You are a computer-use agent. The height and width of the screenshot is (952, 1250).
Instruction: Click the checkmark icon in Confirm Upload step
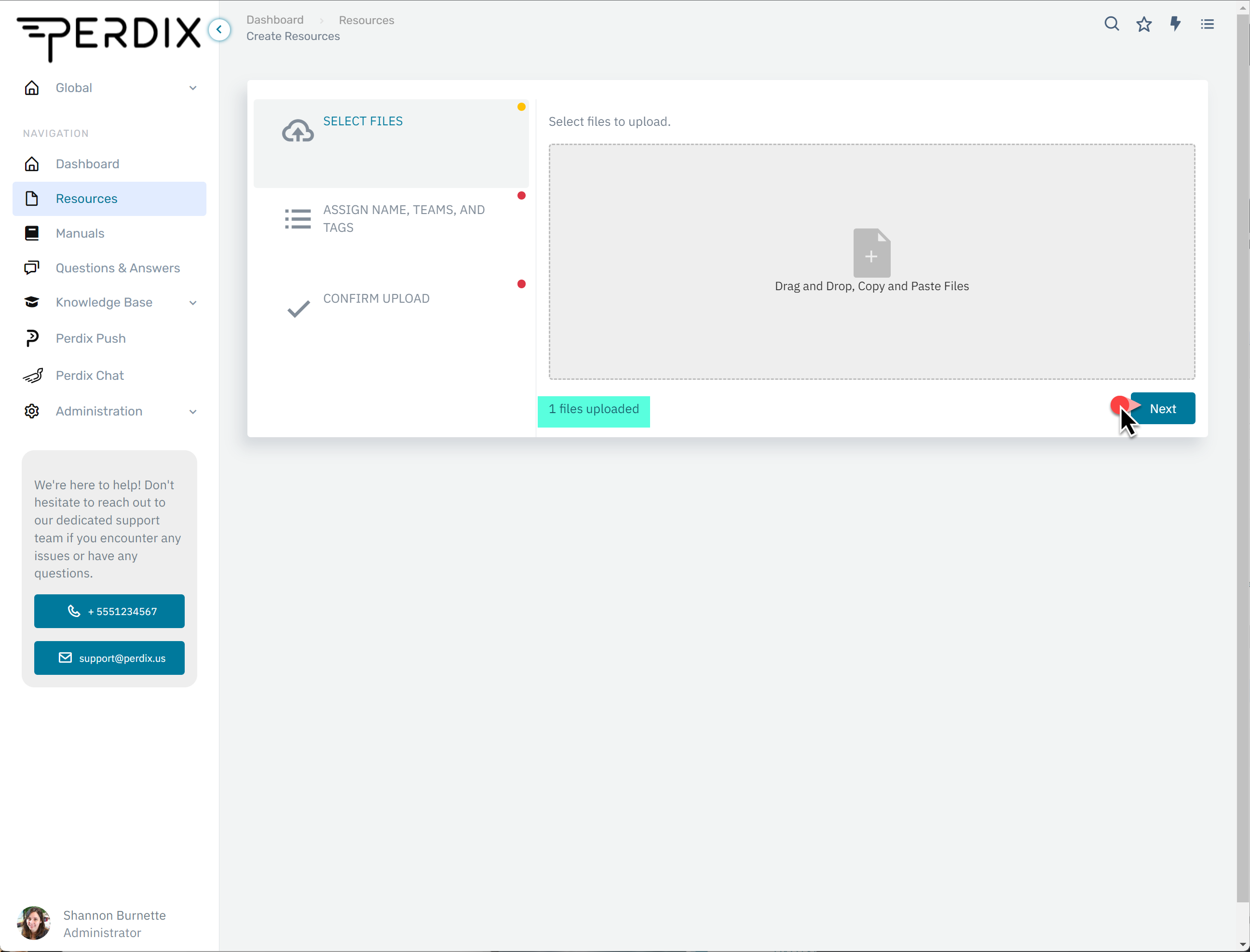[x=298, y=308]
